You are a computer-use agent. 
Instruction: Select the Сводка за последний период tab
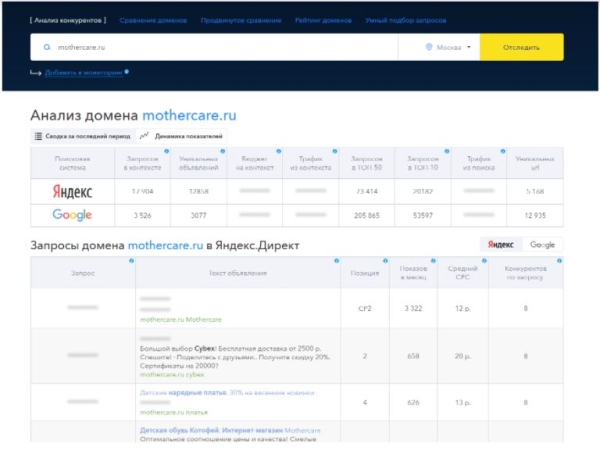click(83, 136)
